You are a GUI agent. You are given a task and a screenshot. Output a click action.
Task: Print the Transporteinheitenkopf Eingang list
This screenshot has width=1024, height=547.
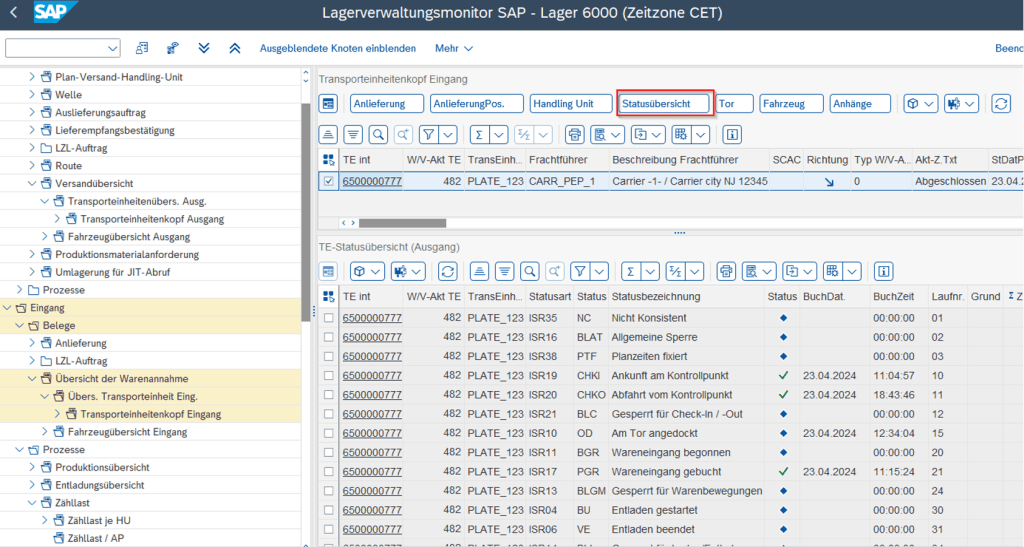pyautogui.click(x=575, y=135)
